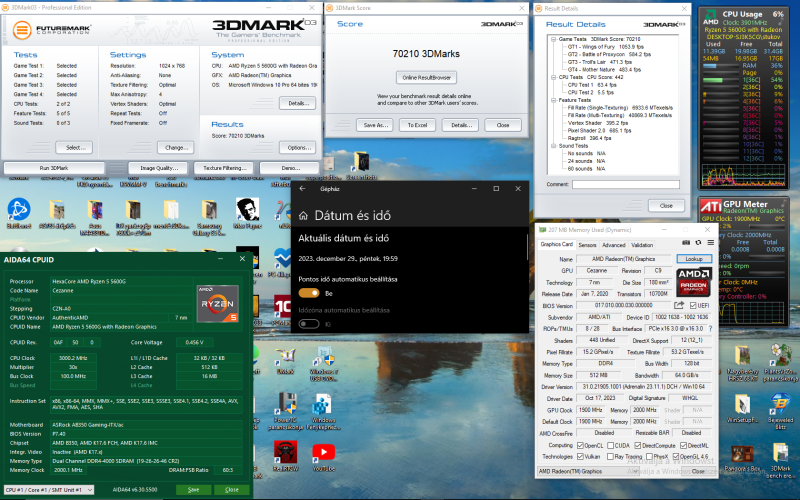
Task: Toggle Ray Tracing checkbox in GPU-Z
Action: point(611,456)
